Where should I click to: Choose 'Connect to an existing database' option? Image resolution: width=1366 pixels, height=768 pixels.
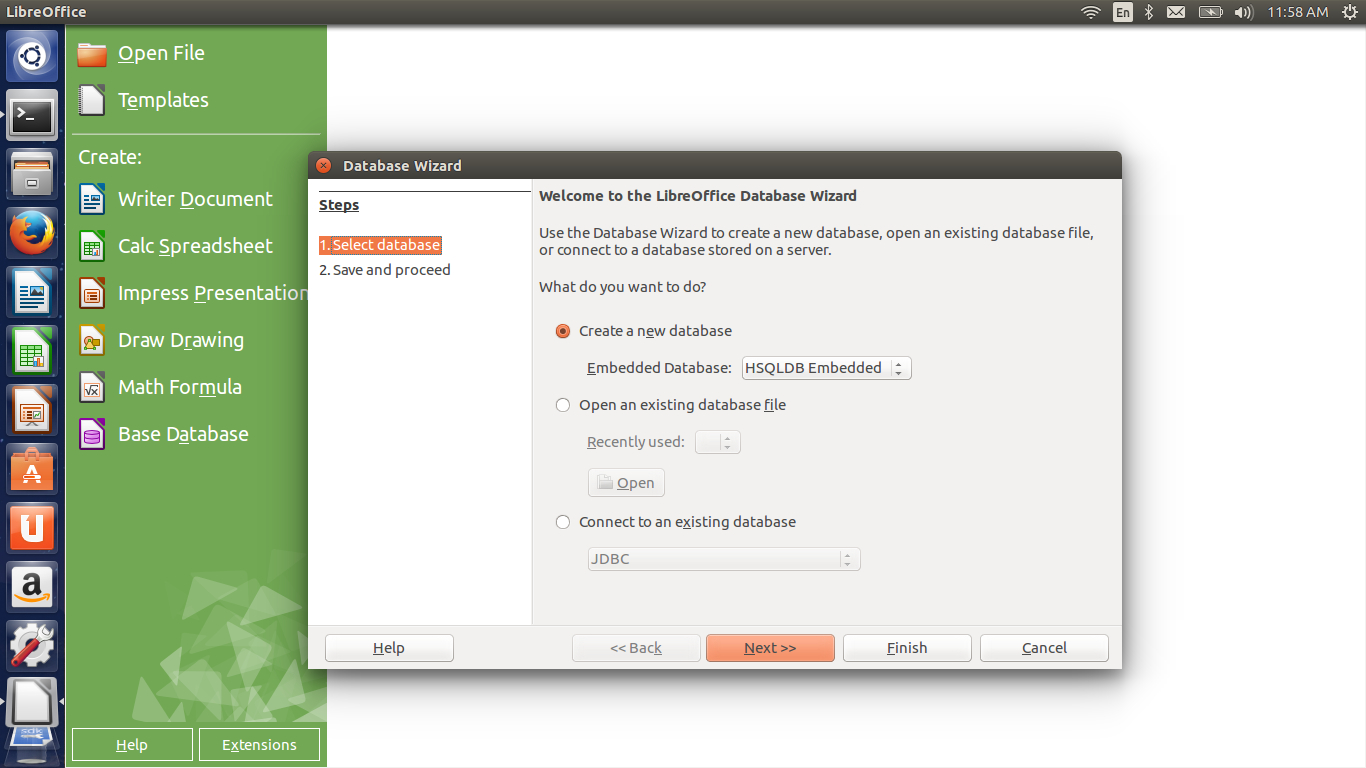[x=676, y=522]
